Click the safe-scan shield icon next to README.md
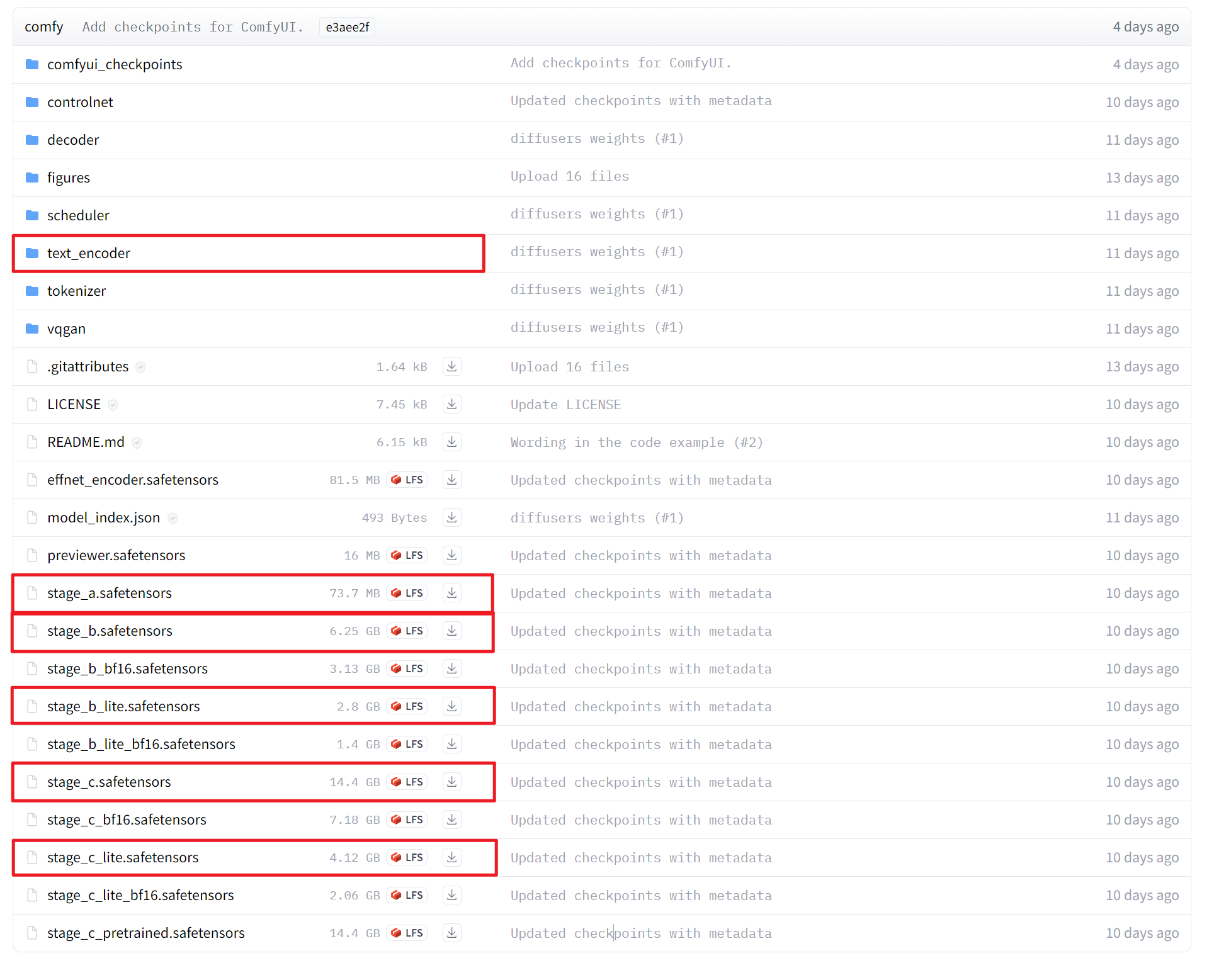 point(137,442)
